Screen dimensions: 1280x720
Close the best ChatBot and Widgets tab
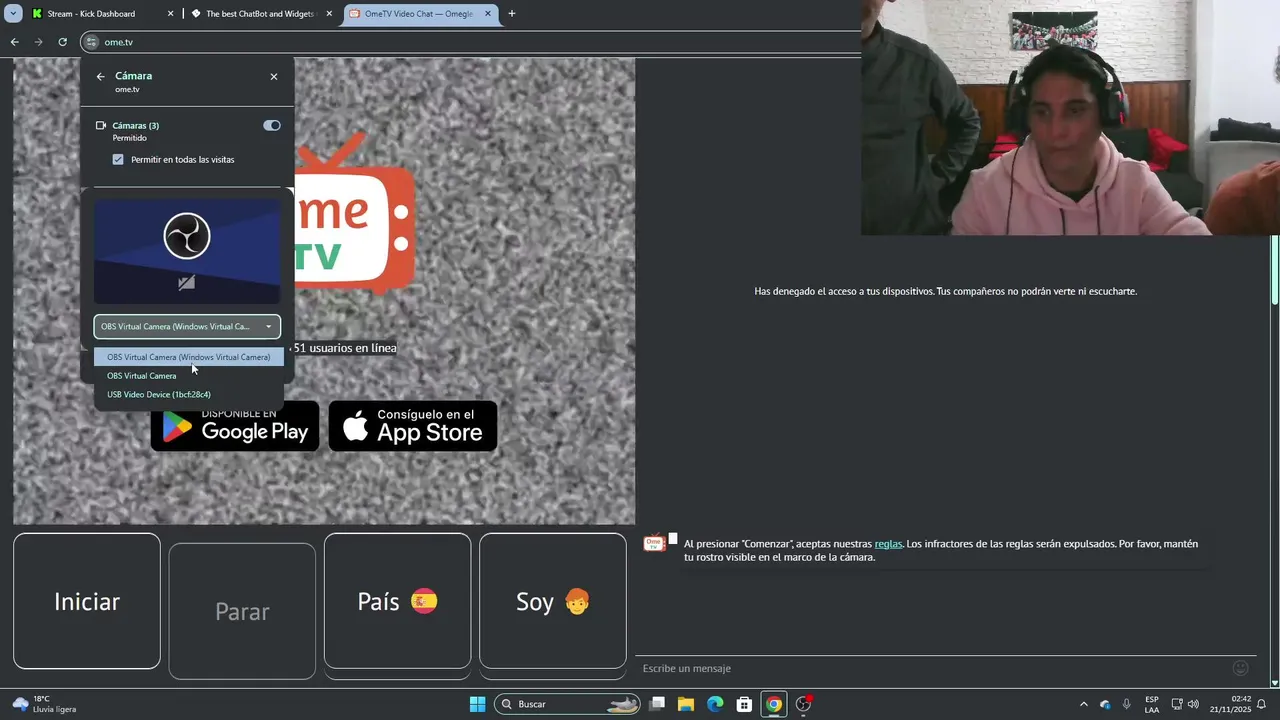(x=330, y=14)
